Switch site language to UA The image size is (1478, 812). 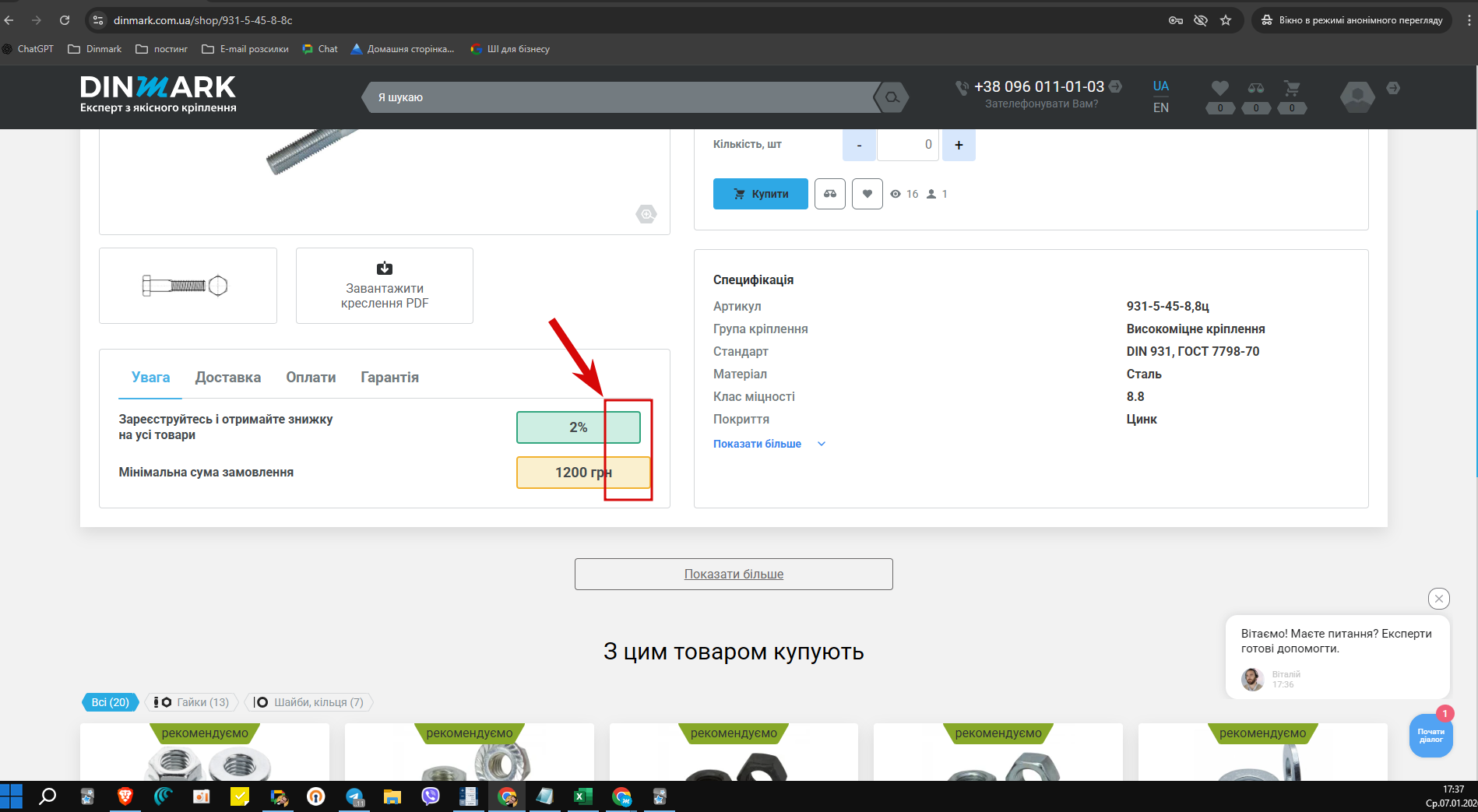coord(1160,86)
